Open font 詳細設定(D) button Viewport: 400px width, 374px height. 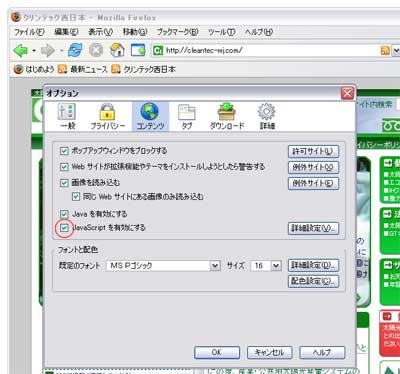[313, 265]
